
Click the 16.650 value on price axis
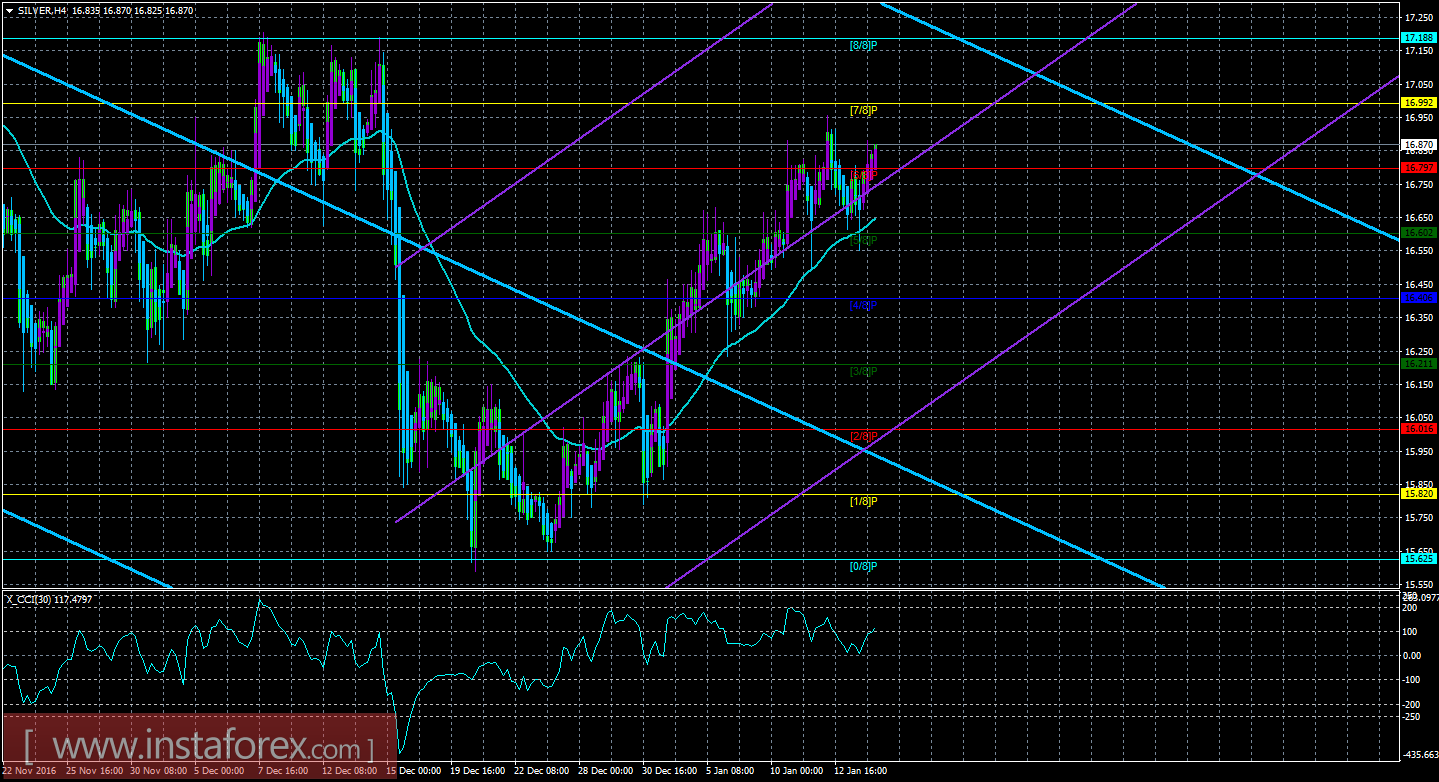[x=1419, y=217]
